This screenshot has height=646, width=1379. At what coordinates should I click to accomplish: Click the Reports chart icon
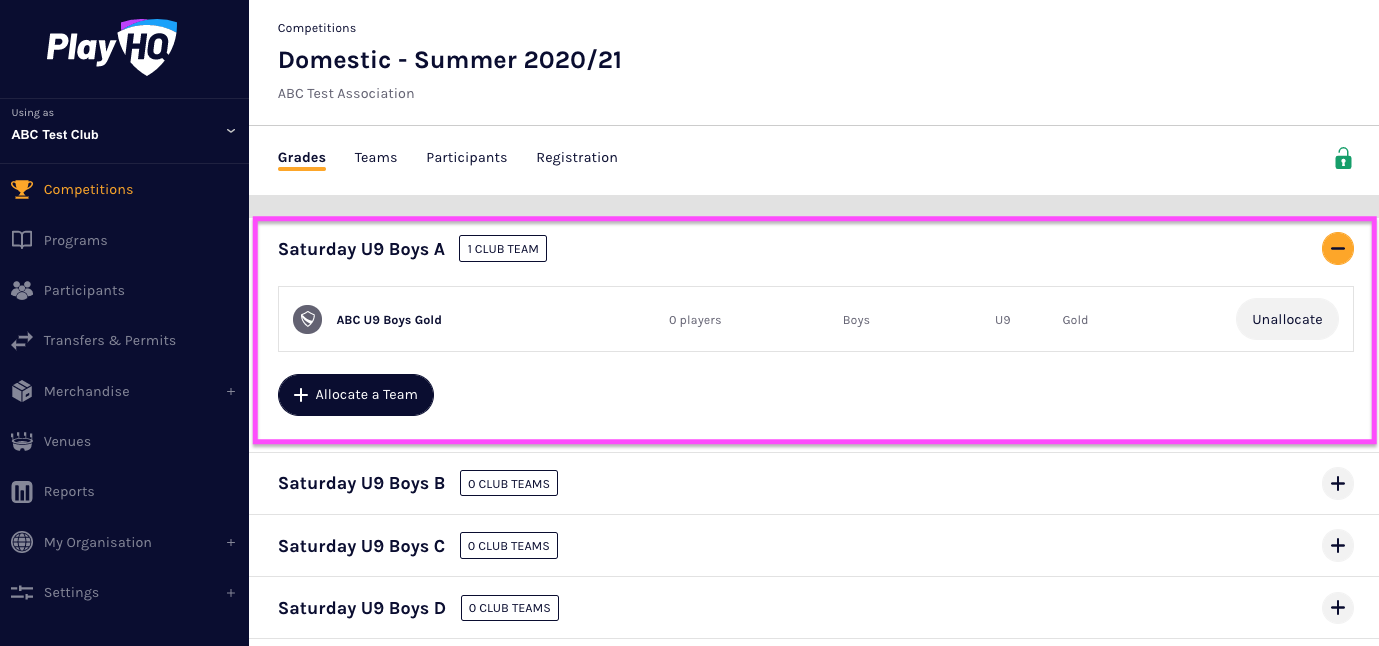pos(22,492)
